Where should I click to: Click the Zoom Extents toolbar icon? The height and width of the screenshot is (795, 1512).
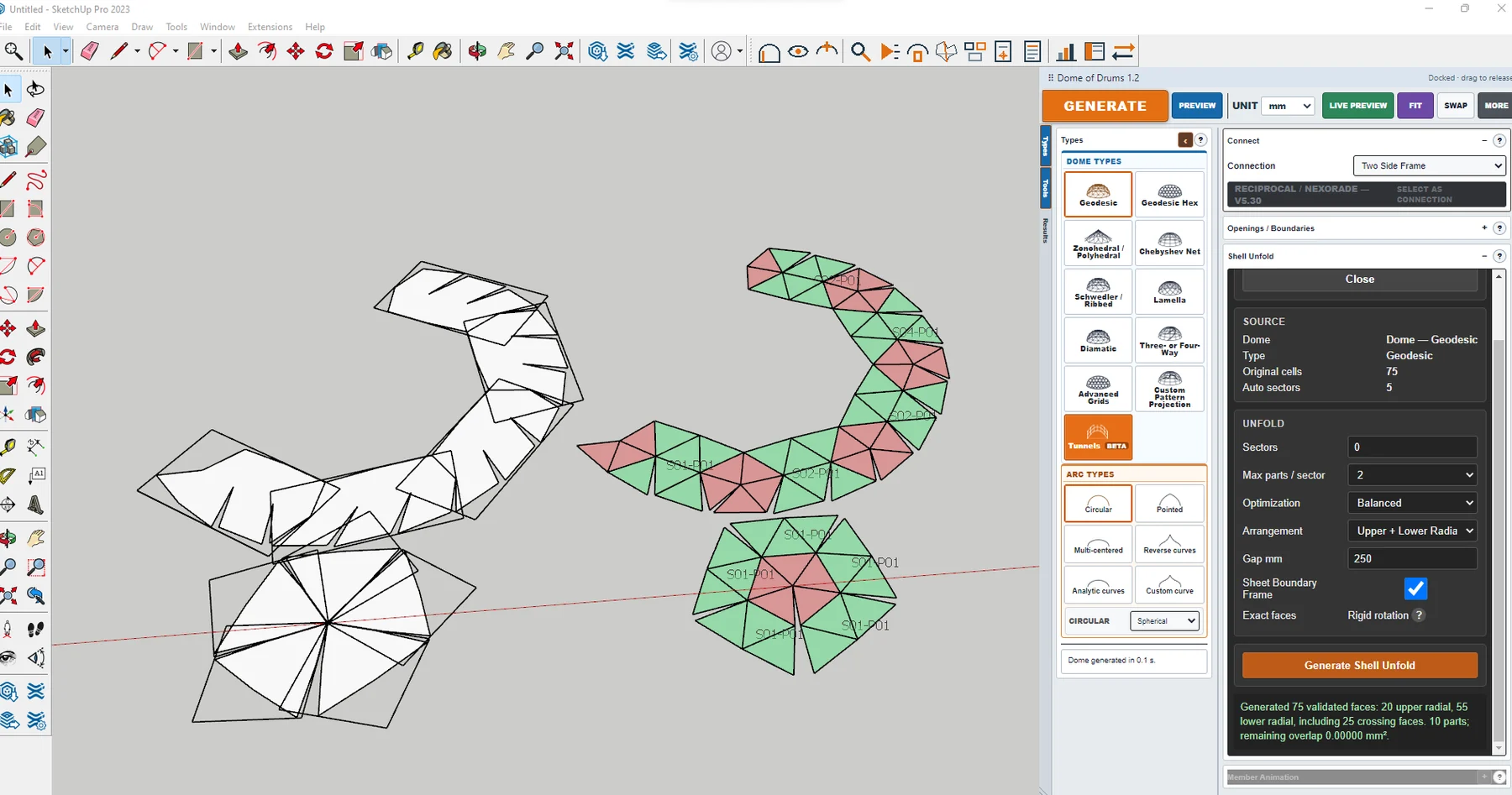pyautogui.click(x=564, y=52)
